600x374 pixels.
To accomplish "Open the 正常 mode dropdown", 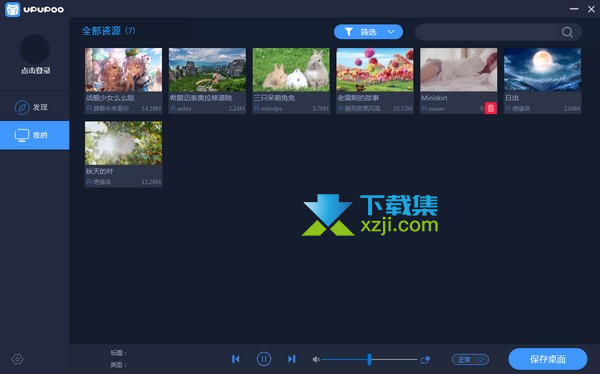I will tap(470, 359).
